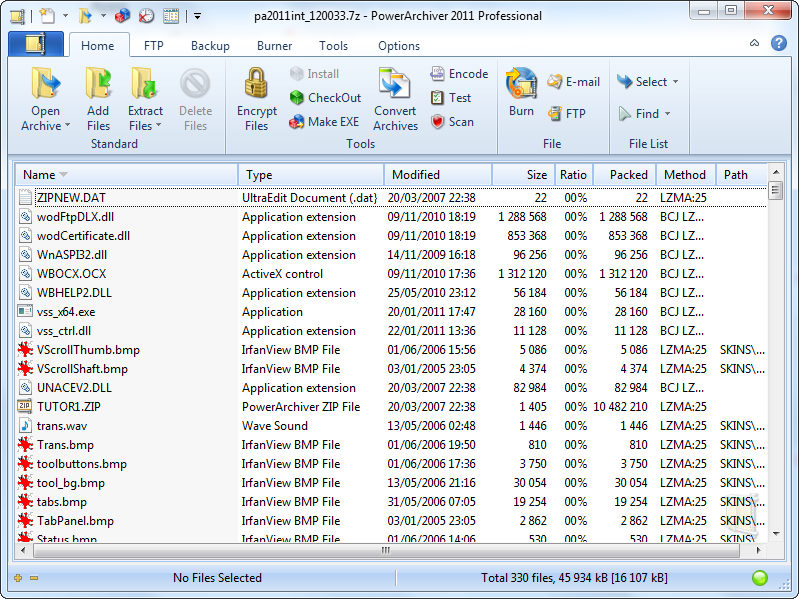Click the UNACEV2.DLL file icon
The height and width of the screenshot is (599, 799).
(25, 388)
